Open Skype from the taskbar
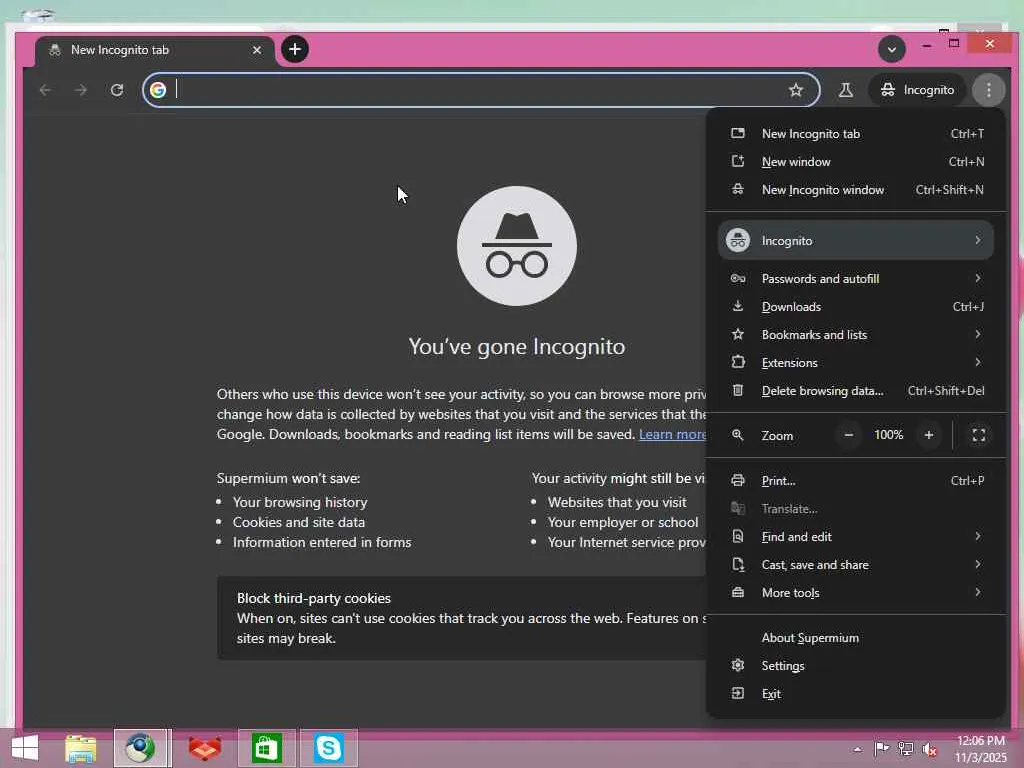Screen dimensions: 1024x768 point(328,748)
